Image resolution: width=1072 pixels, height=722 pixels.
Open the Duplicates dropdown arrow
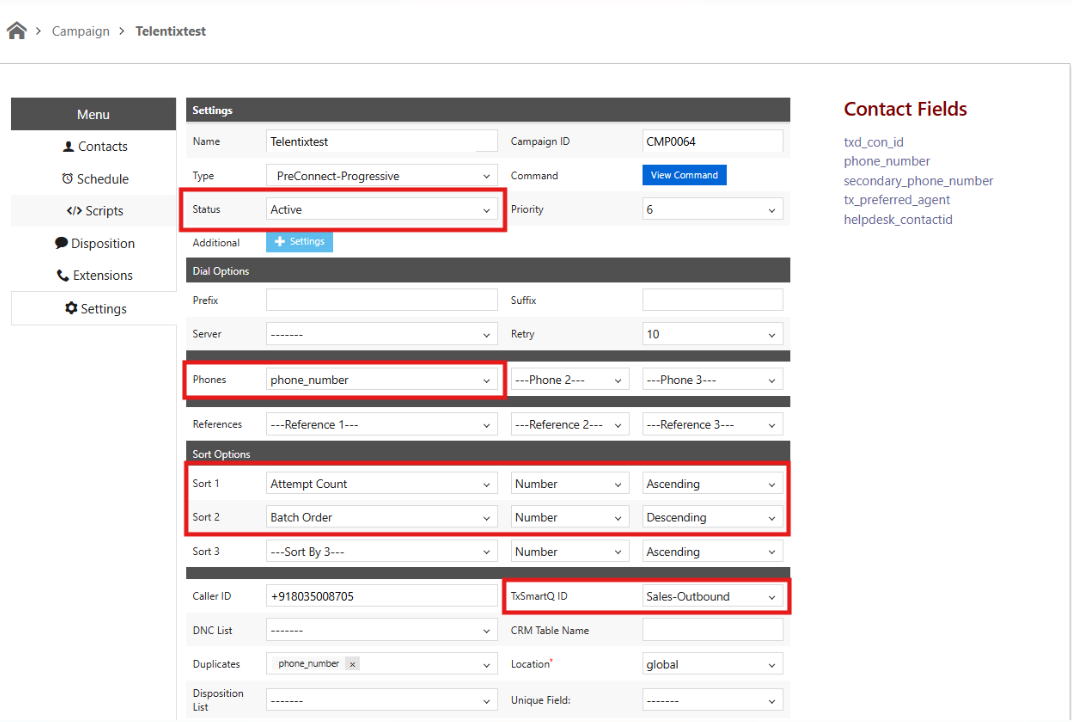point(486,665)
